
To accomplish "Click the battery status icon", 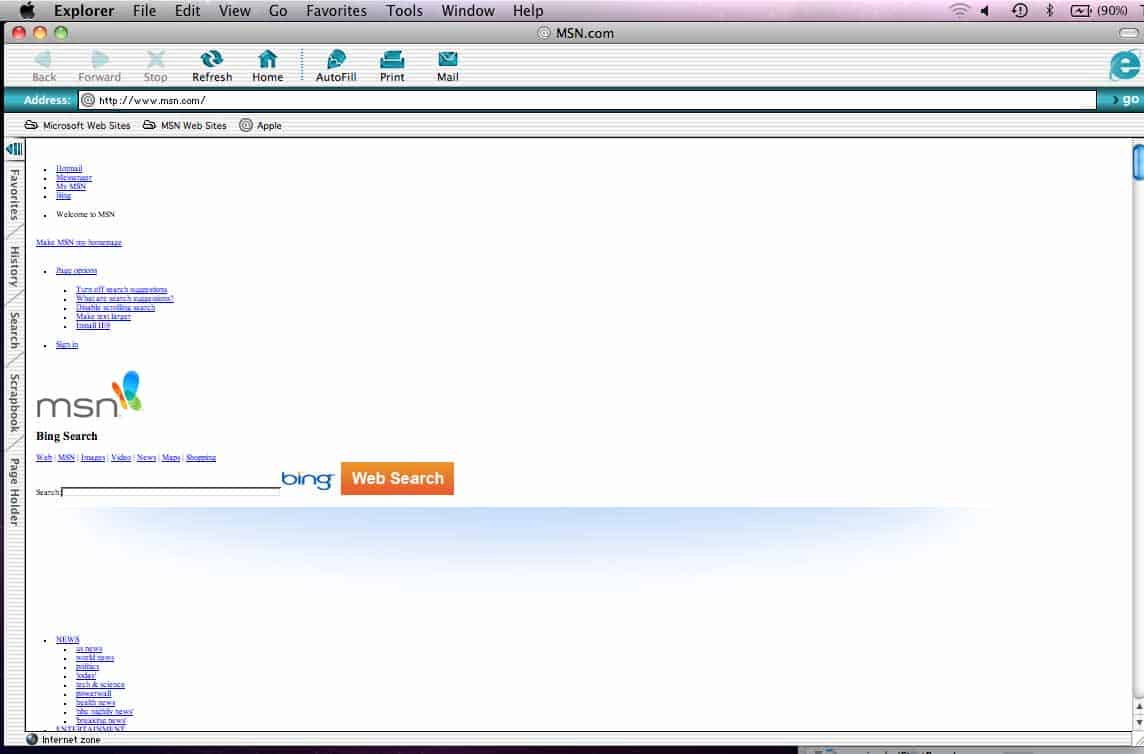I will tap(1081, 10).
